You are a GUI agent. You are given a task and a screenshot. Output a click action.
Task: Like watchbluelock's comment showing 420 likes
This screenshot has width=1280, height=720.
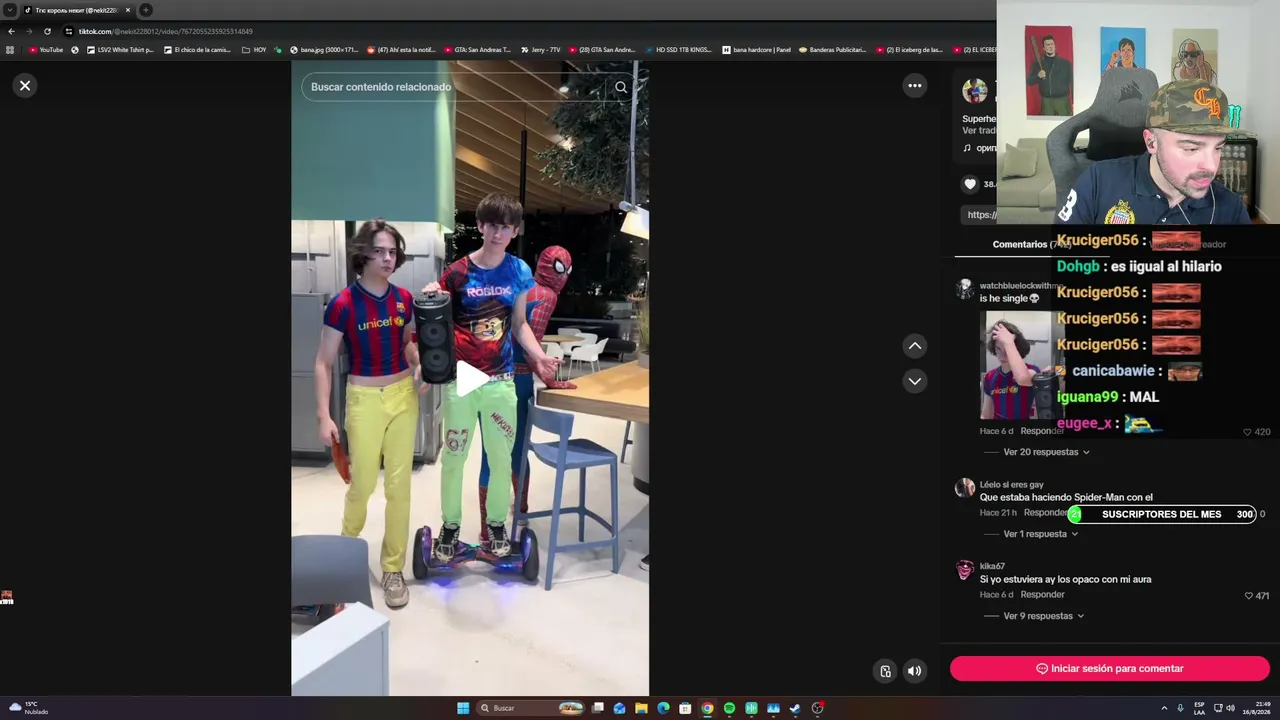[1247, 432]
